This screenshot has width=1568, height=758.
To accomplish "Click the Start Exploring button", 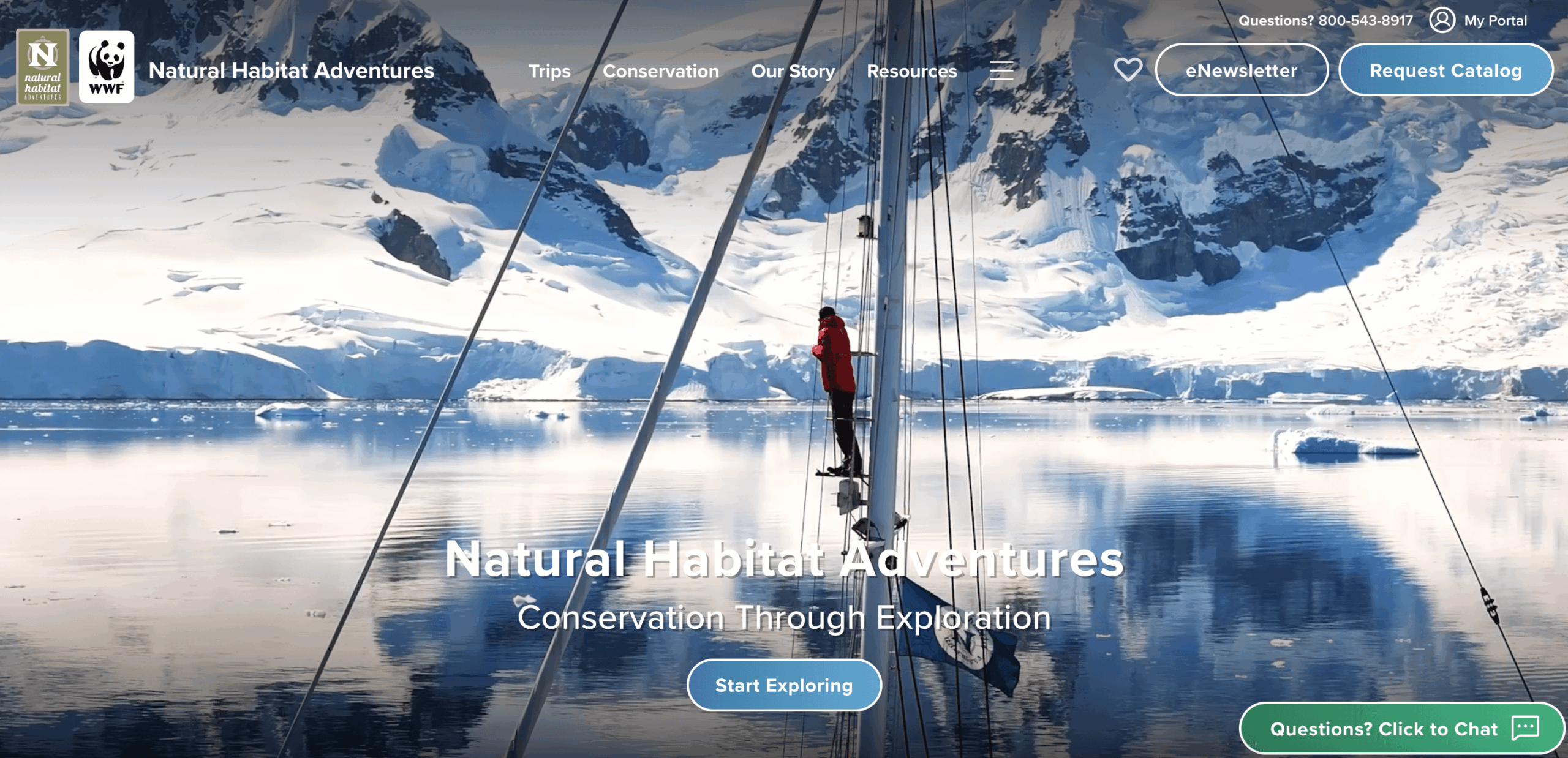I will (x=785, y=685).
